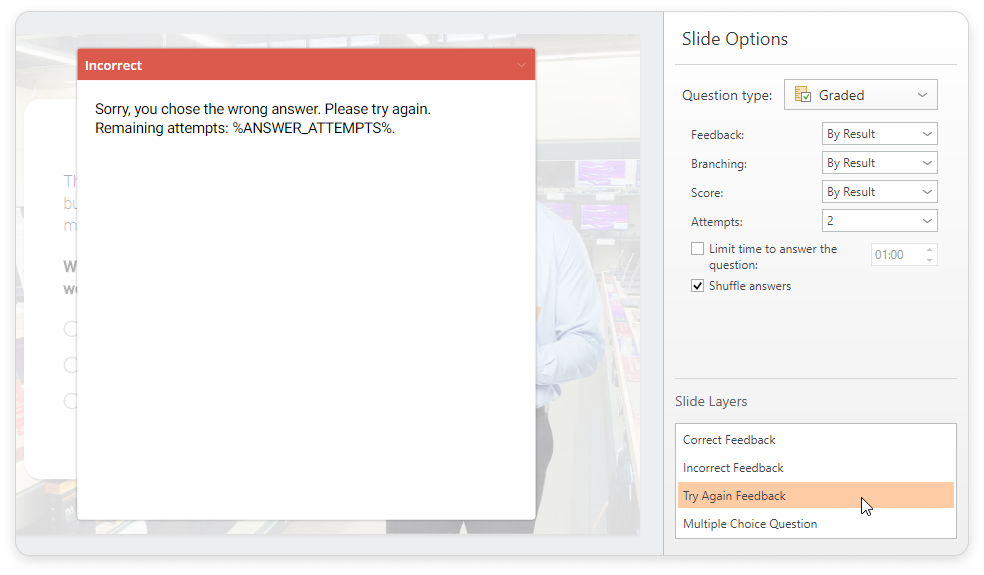Image resolution: width=984 pixels, height=575 pixels.
Task: Click the Graded question type icon
Action: (802, 95)
